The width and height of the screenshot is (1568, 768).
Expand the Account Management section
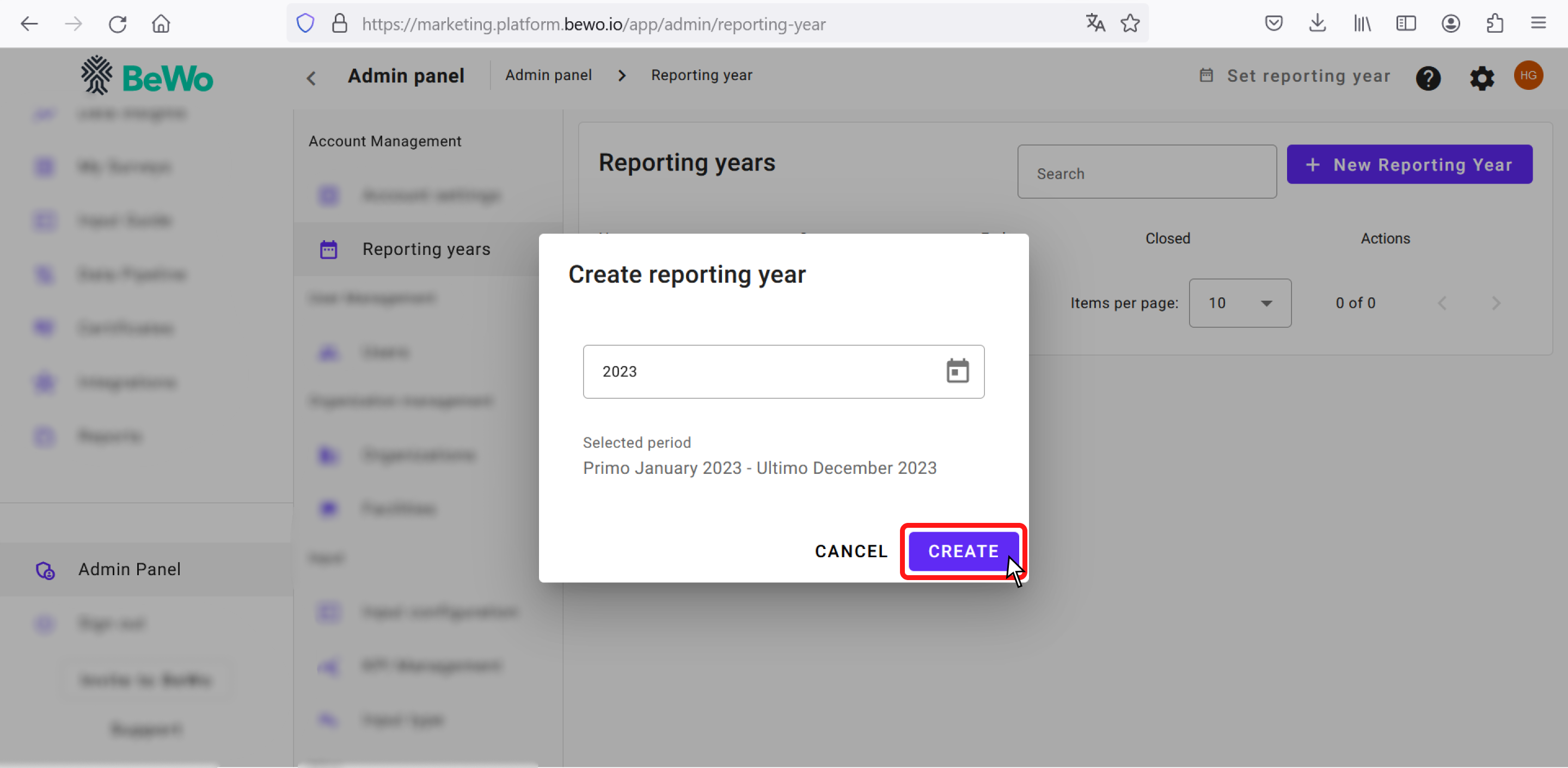[x=385, y=140]
